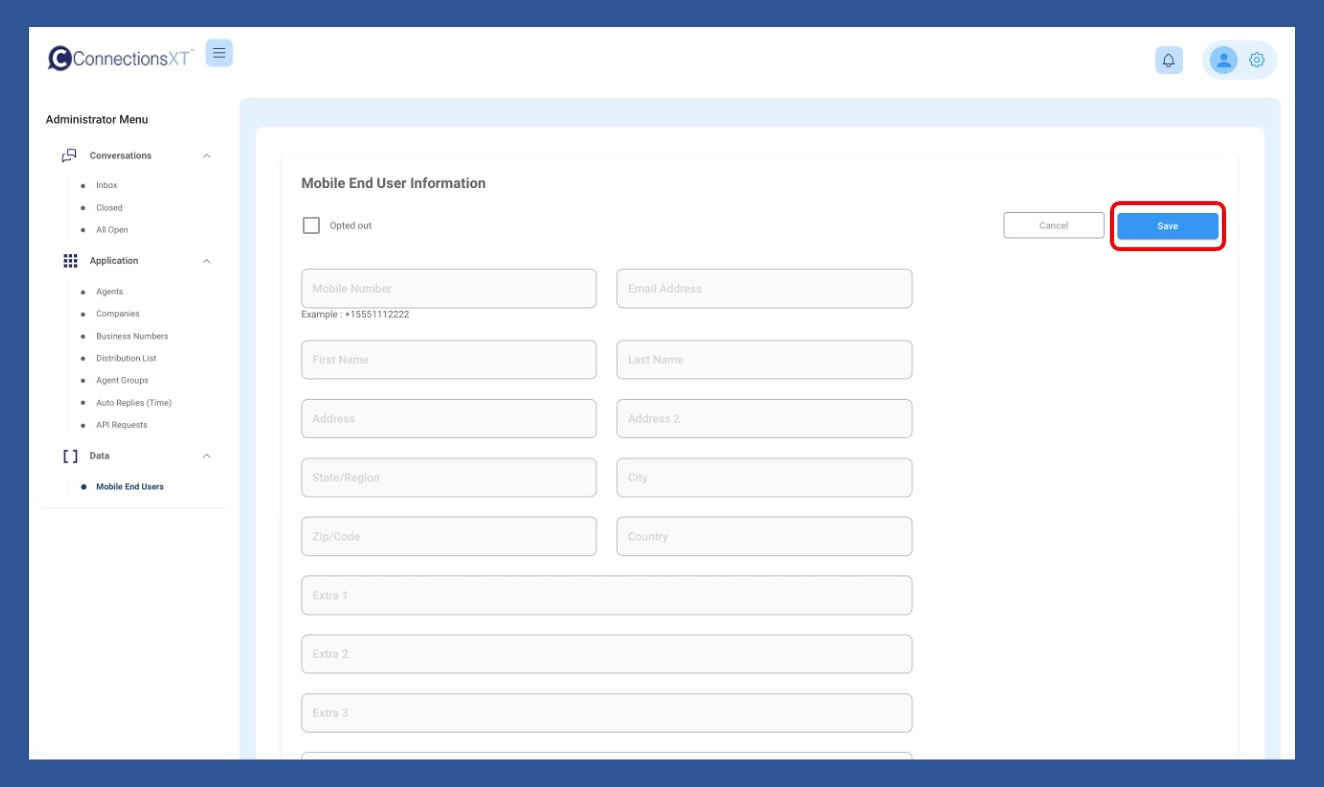Click the user profile avatar icon
1324x787 pixels.
click(x=1223, y=60)
